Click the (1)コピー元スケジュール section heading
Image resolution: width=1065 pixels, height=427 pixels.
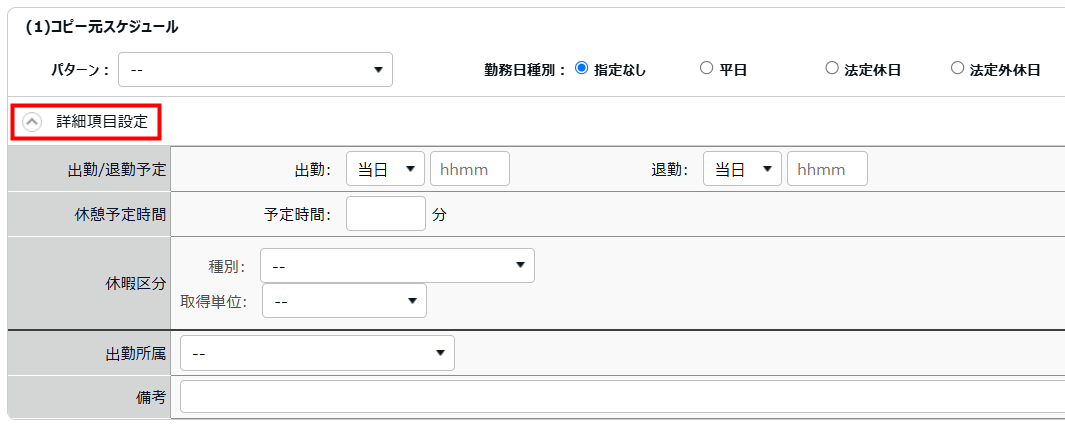101,27
